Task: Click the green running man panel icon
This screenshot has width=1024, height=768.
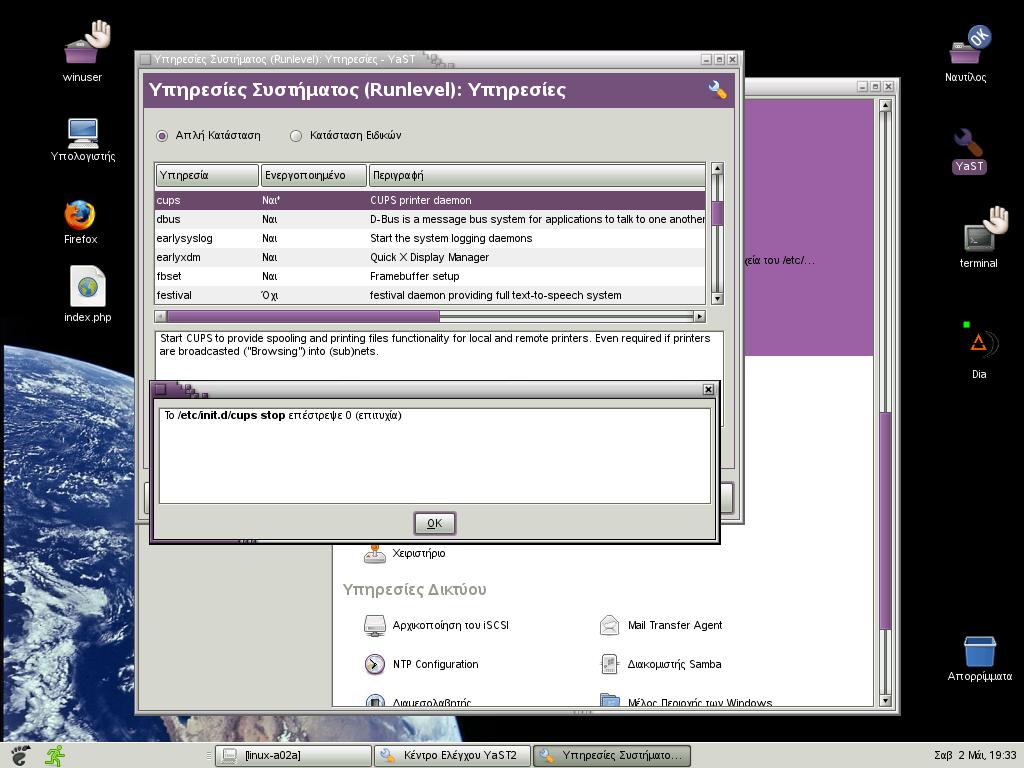Action: point(55,756)
